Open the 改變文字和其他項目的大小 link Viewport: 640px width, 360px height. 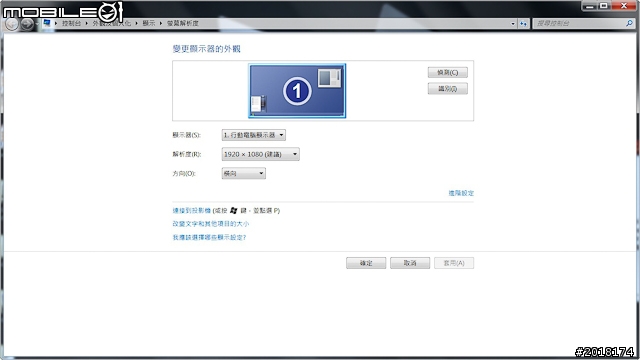pos(210,224)
